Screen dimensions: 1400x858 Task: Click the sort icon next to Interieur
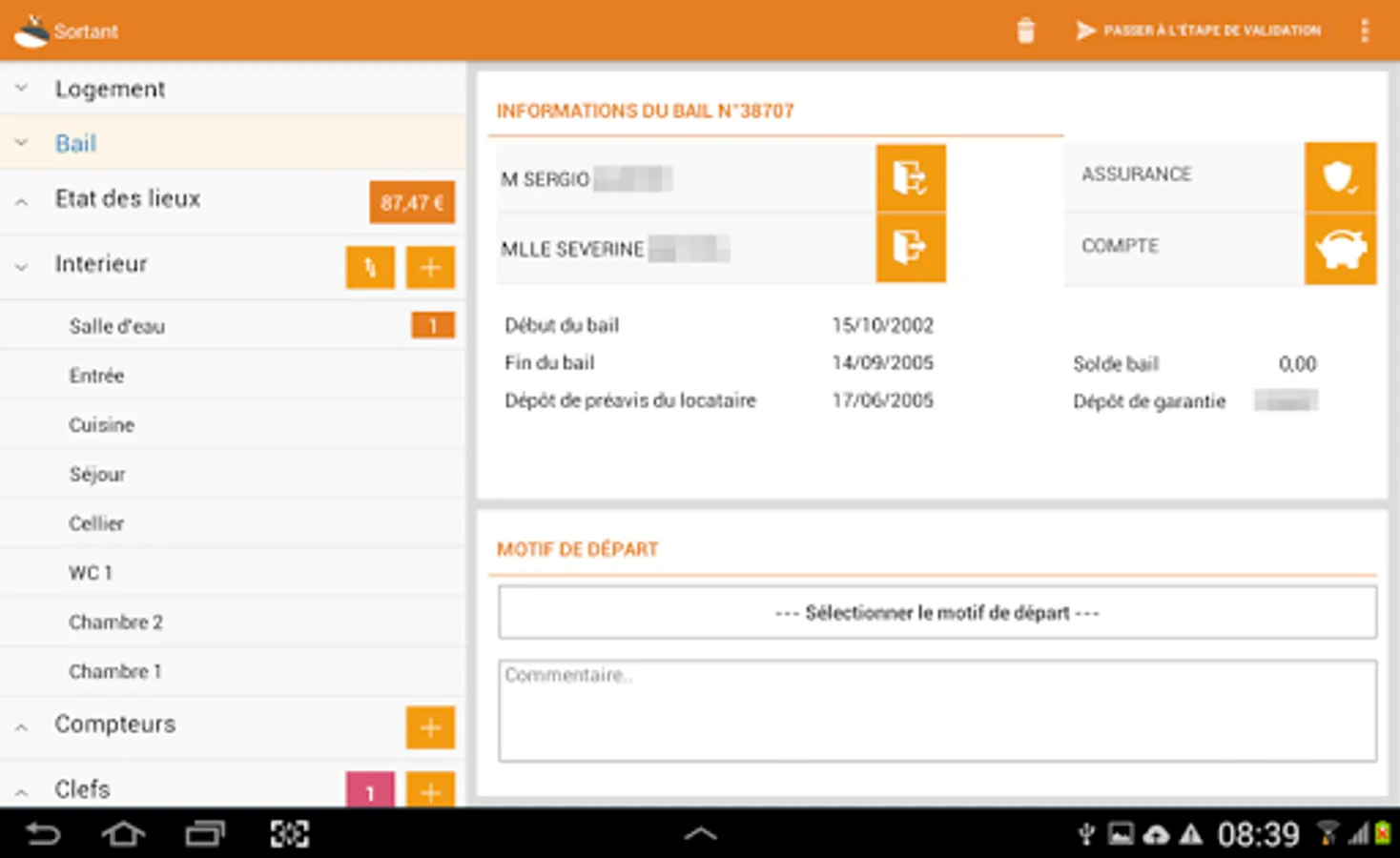click(x=370, y=267)
